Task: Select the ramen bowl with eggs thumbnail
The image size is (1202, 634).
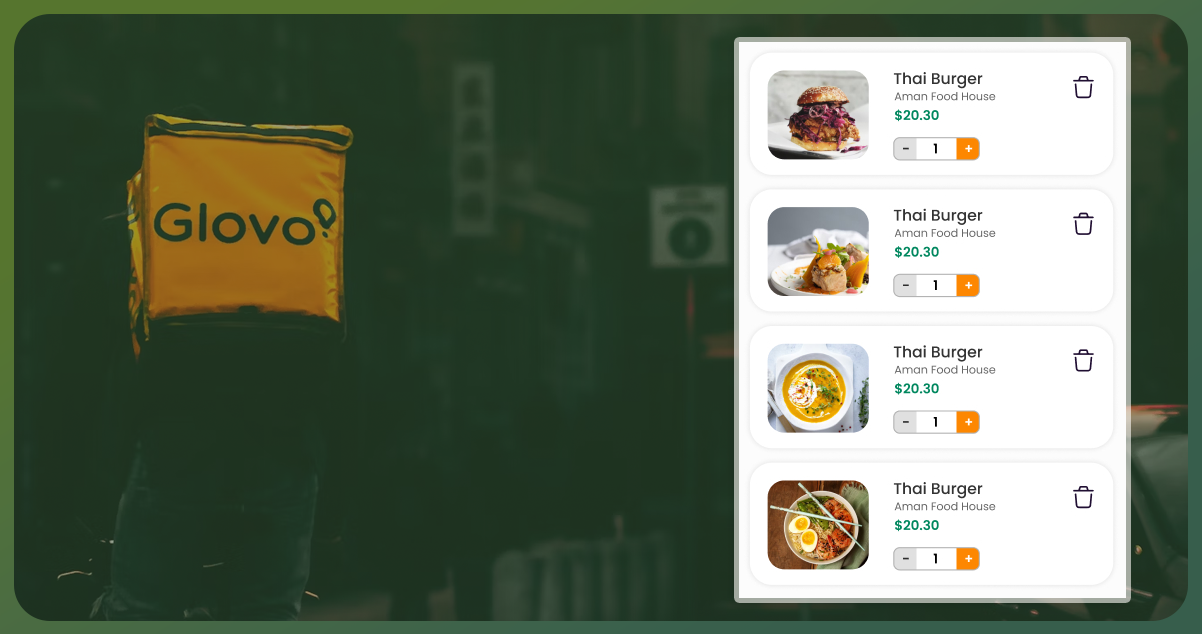Action: coord(818,525)
